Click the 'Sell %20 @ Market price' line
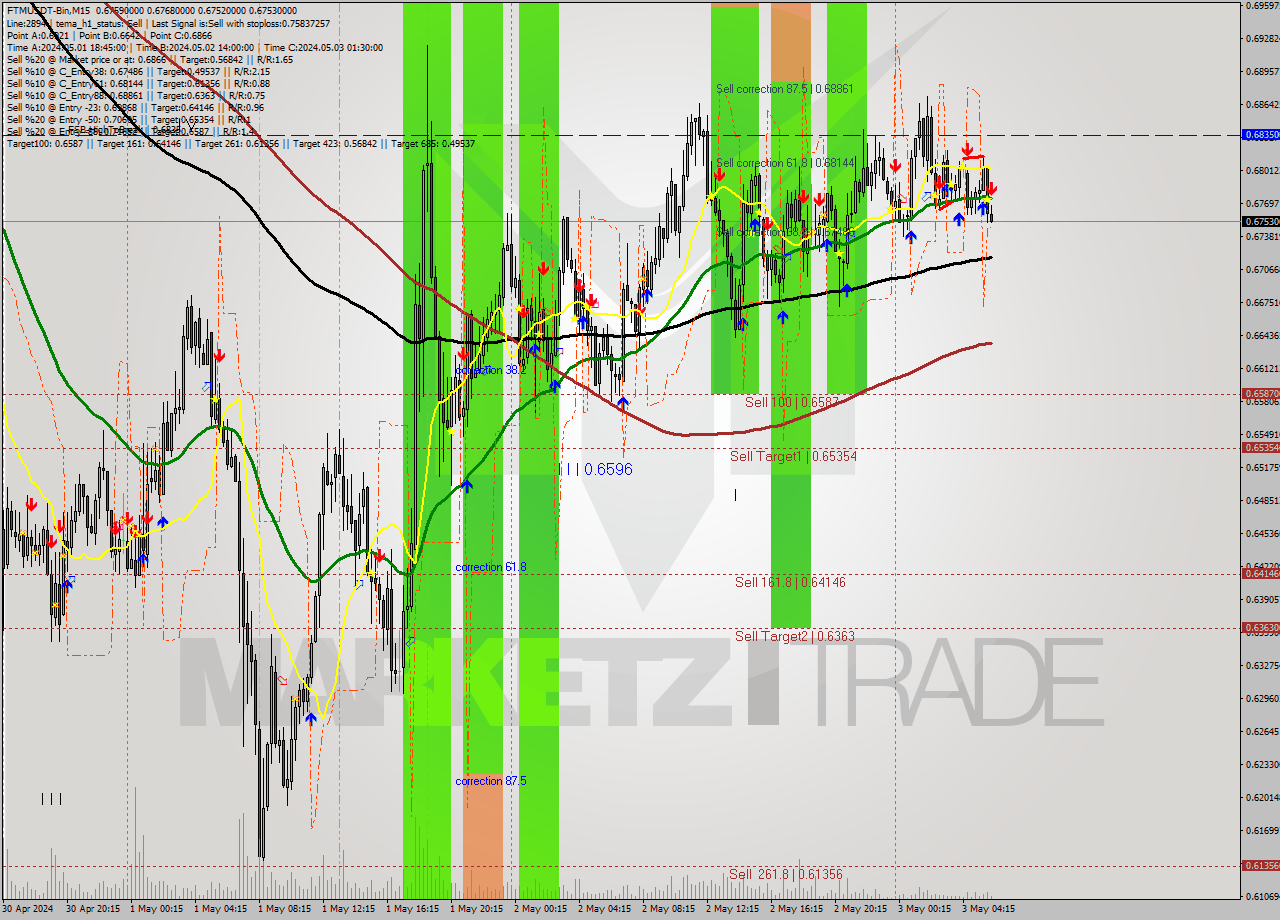 tap(149, 59)
